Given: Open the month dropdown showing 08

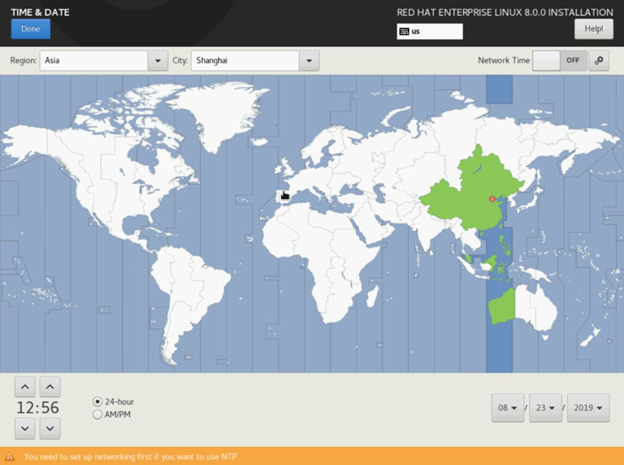Looking at the screenshot, I should pos(508,408).
